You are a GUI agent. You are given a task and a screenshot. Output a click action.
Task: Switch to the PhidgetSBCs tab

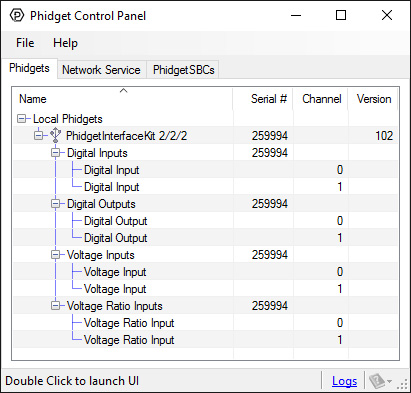(x=183, y=70)
